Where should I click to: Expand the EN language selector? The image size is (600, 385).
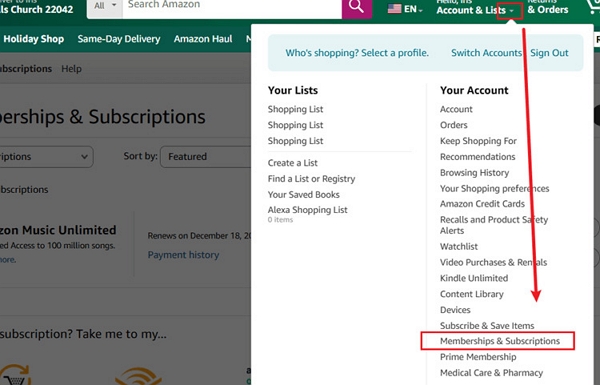[413, 9]
